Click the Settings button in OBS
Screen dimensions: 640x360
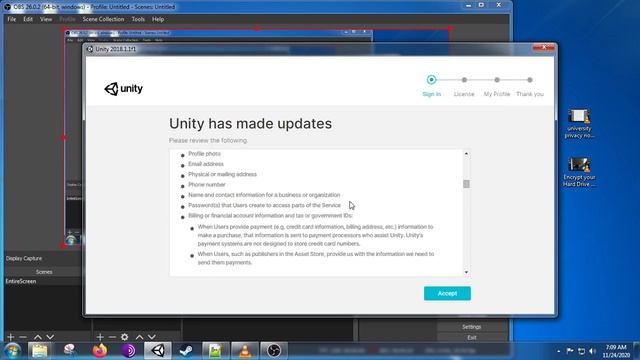click(x=471, y=327)
